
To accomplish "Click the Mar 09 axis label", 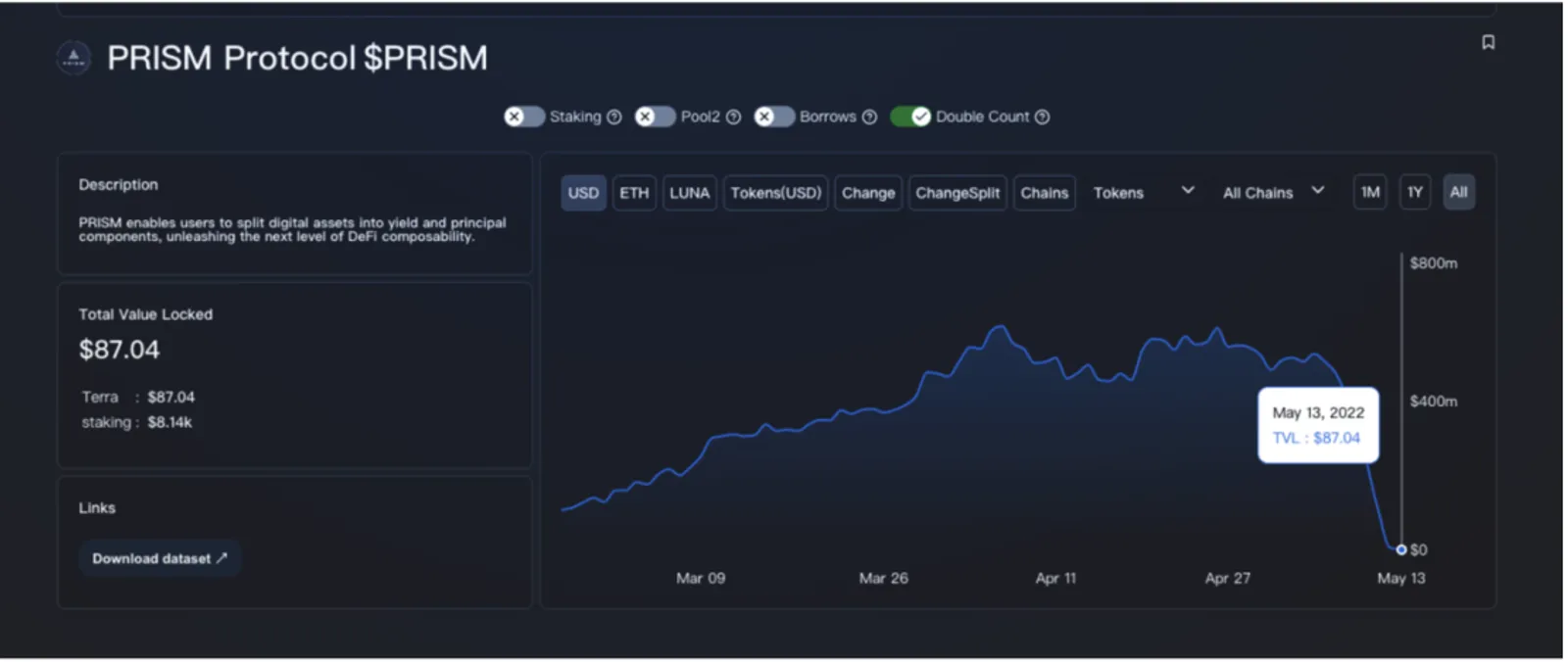I will [x=701, y=578].
